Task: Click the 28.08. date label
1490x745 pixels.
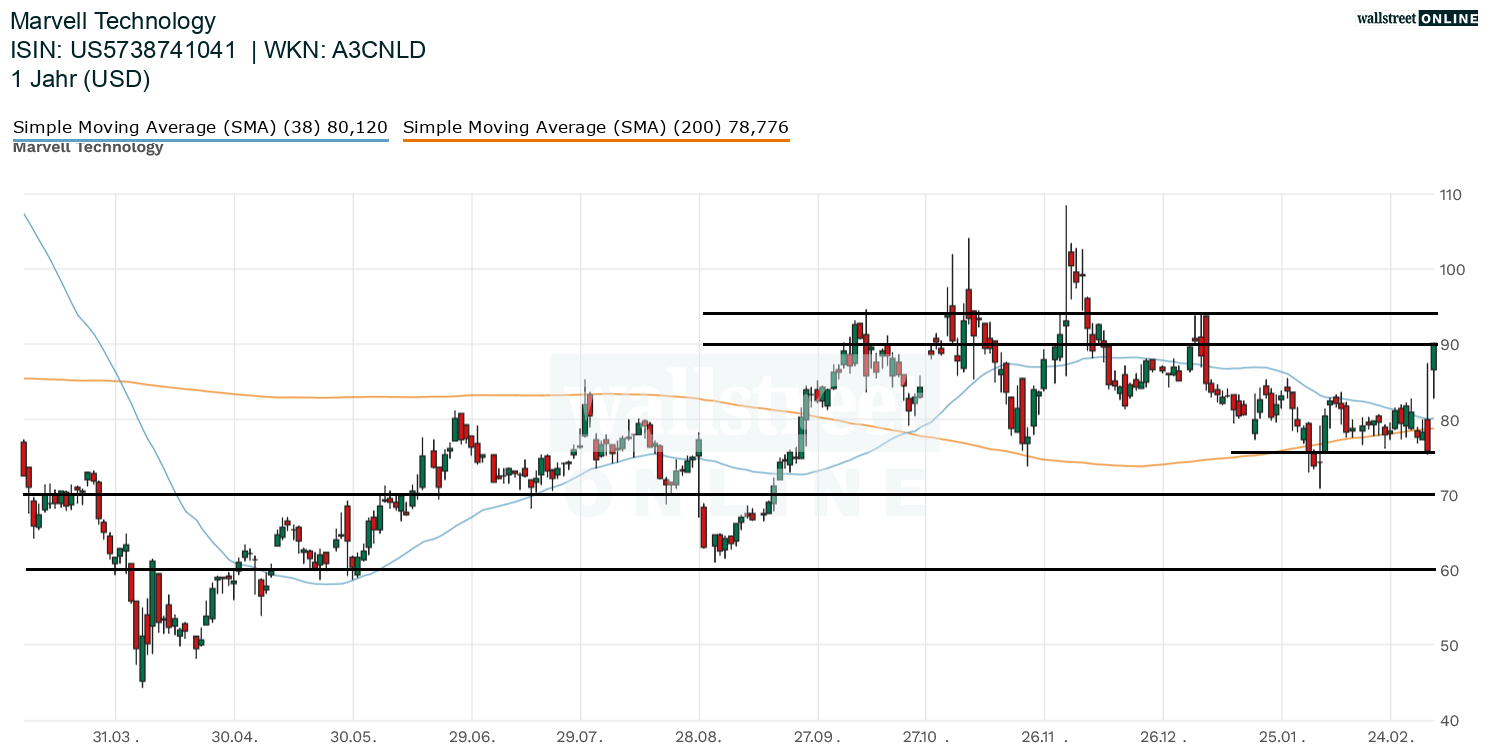Action: pos(699,737)
